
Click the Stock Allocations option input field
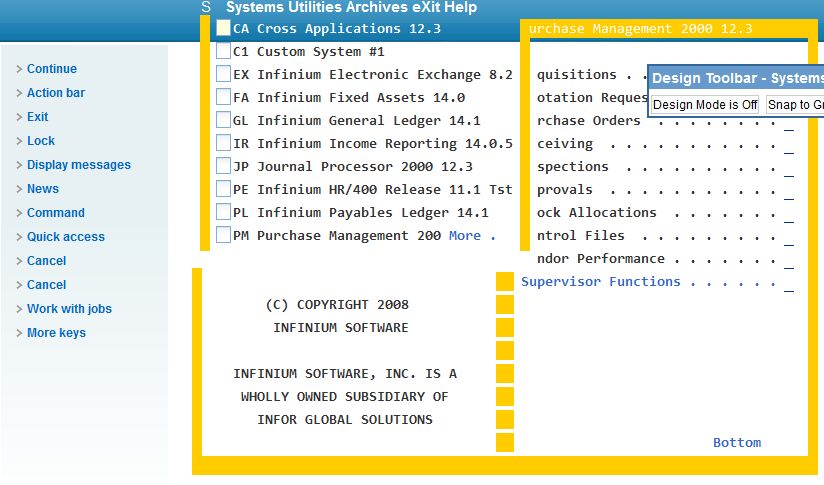tap(789, 216)
